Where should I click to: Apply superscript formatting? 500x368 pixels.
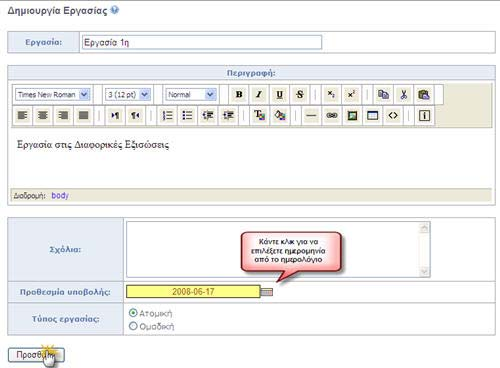click(351, 95)
